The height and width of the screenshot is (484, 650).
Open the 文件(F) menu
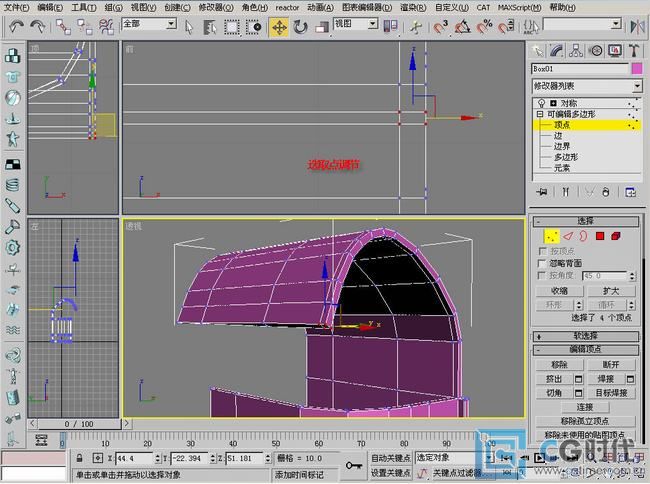[16, 7]
